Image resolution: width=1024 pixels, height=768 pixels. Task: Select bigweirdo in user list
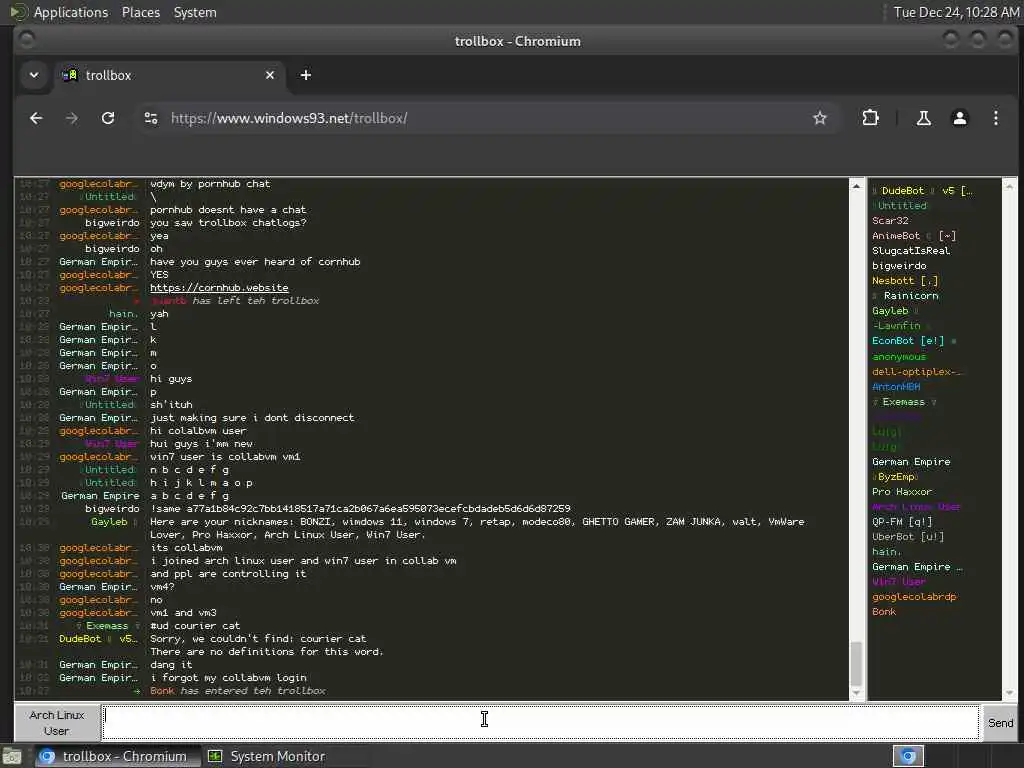pyautogui.click(x=899, y=266)
